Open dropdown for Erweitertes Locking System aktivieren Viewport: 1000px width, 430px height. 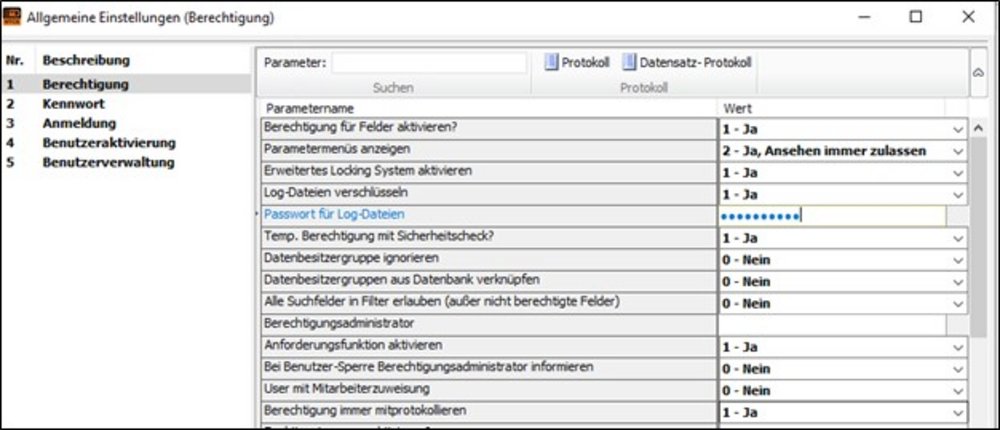tap(957, 172)
